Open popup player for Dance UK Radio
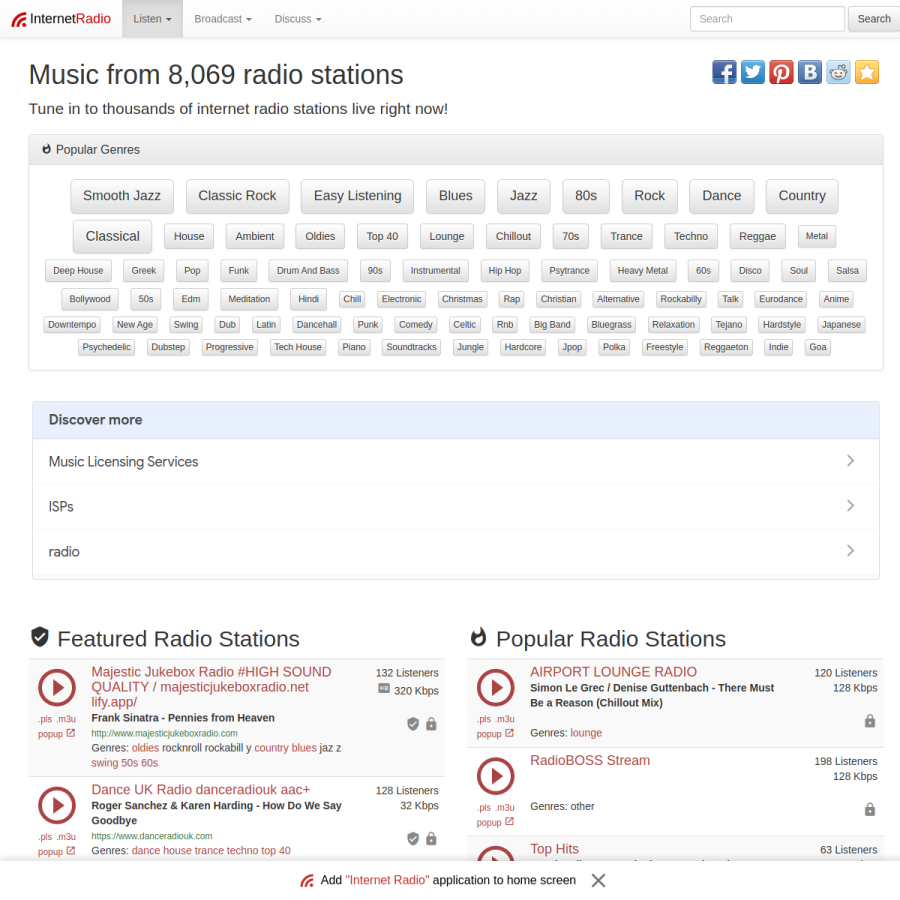This screenshot has width=900, height=900. (56, 851)
